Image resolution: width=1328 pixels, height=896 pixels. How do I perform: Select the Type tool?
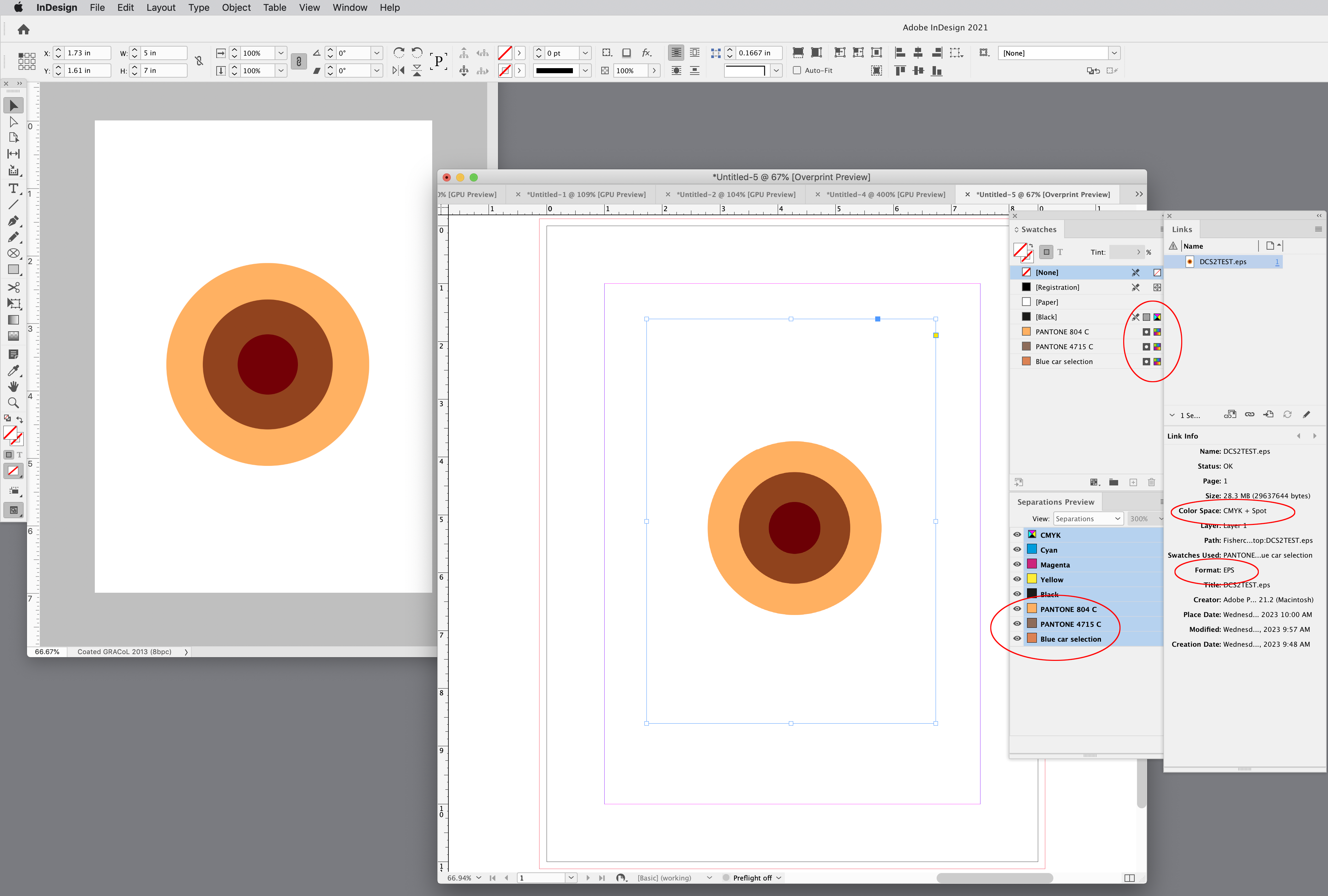coord(14,189)
